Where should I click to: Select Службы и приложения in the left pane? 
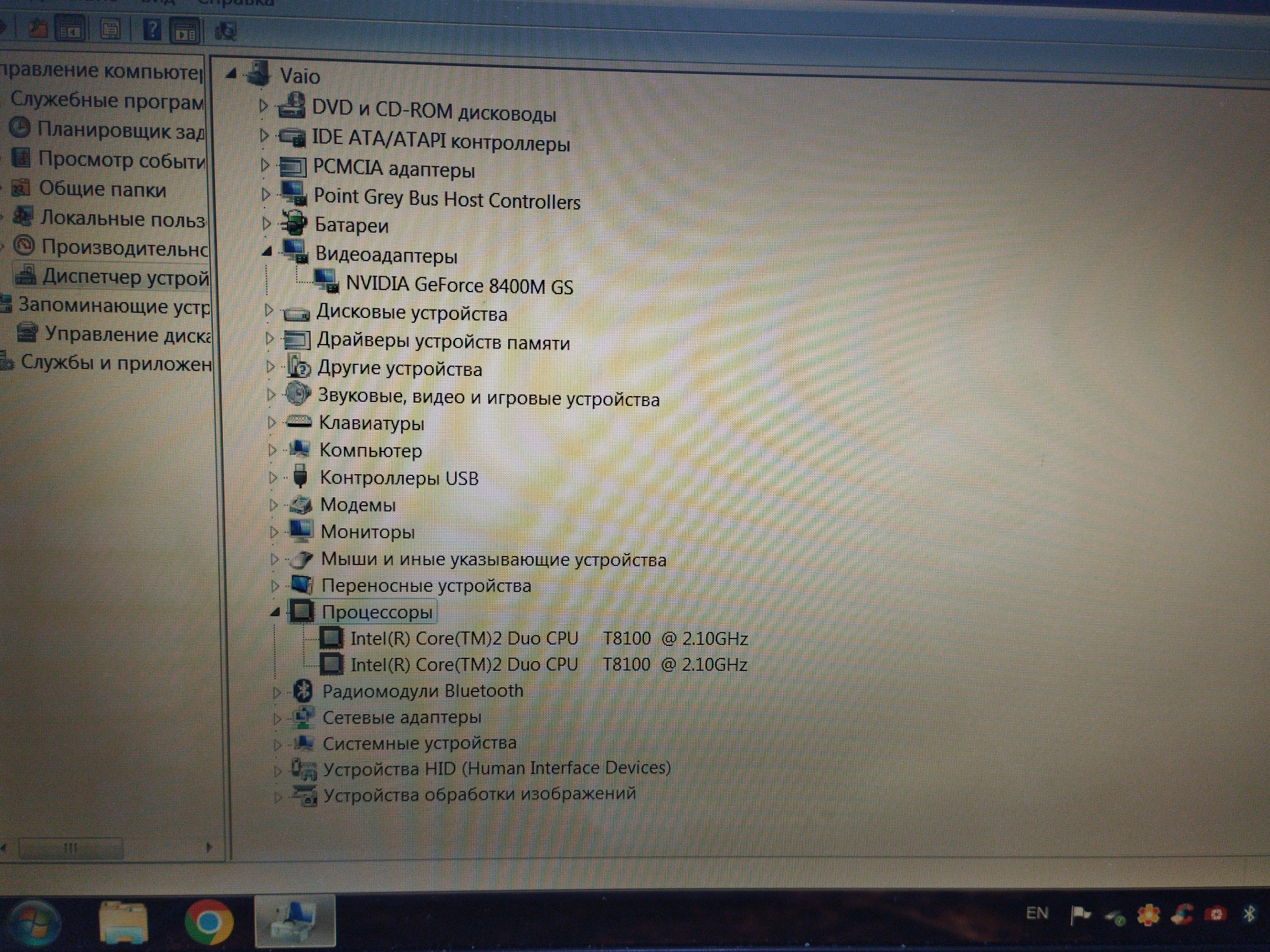tap(116, 363)
